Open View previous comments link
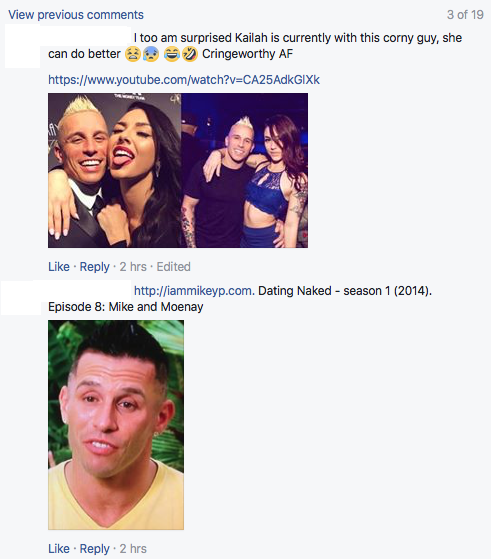This screenshot has width=491, height=559. point(76,15)
